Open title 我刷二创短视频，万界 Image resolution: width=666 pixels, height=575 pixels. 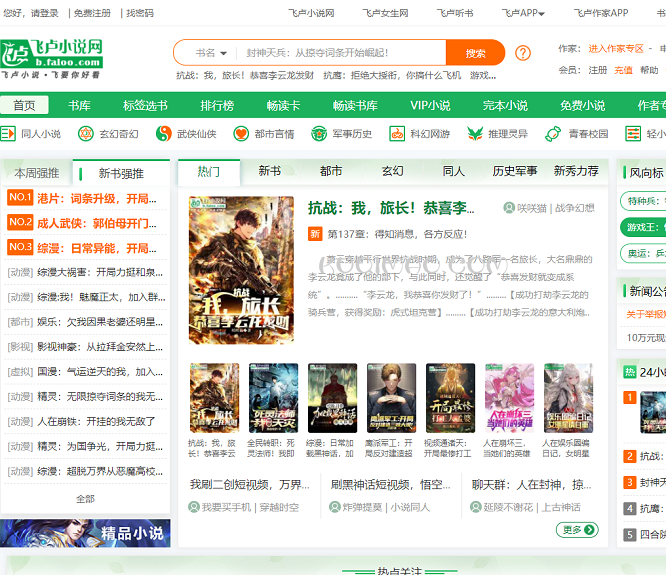tap(249, 485)
